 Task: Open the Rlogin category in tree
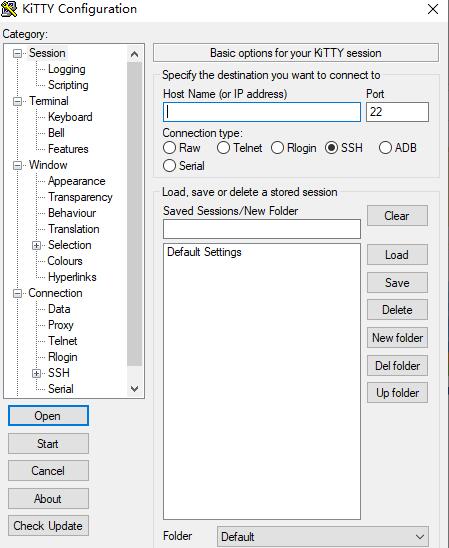pyautogui.click(x=63, y=357)
